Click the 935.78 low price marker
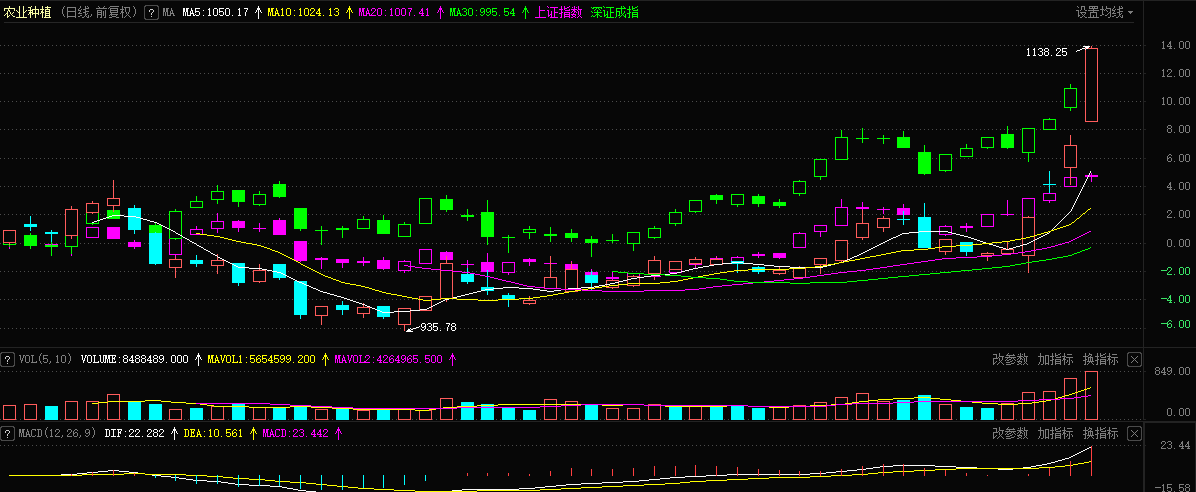The height and width of the screenshot is (492, 1196). (438, 327)
